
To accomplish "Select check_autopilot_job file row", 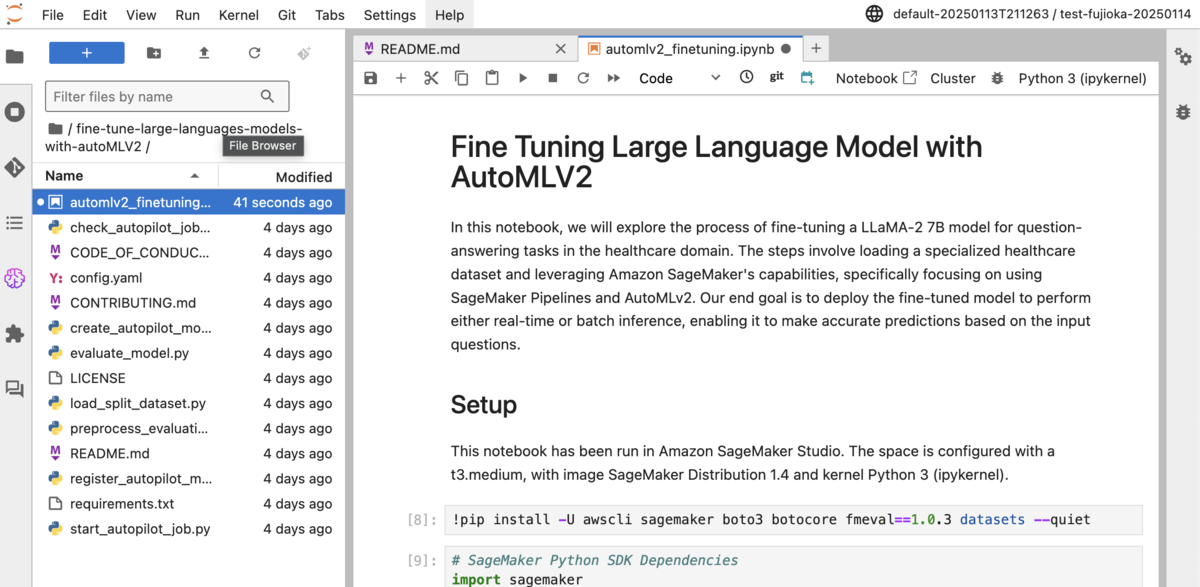I will click(x=189, y=227).
